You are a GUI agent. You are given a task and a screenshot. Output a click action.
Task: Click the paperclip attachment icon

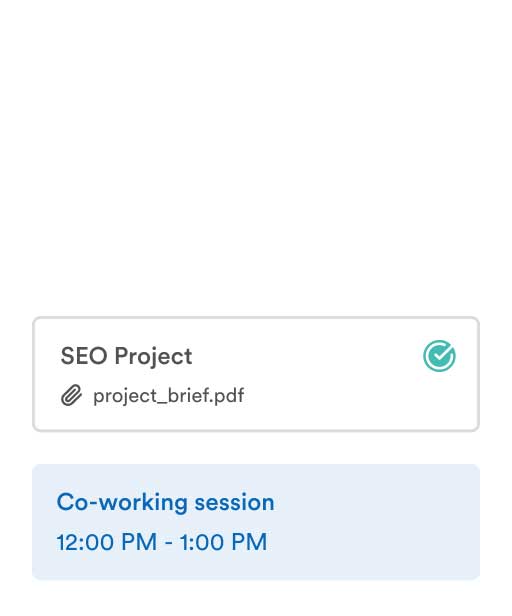pos(71,395)
